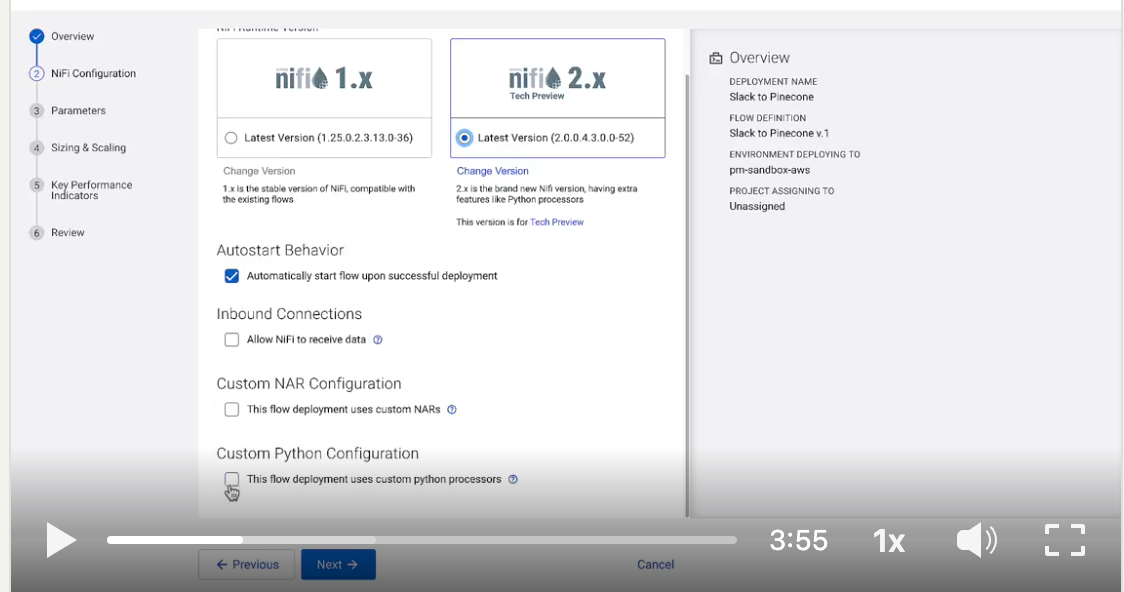Click the Overview clipboard icon in summary panel
This screenshot has height=592, width=1124.
pos(714,57)
